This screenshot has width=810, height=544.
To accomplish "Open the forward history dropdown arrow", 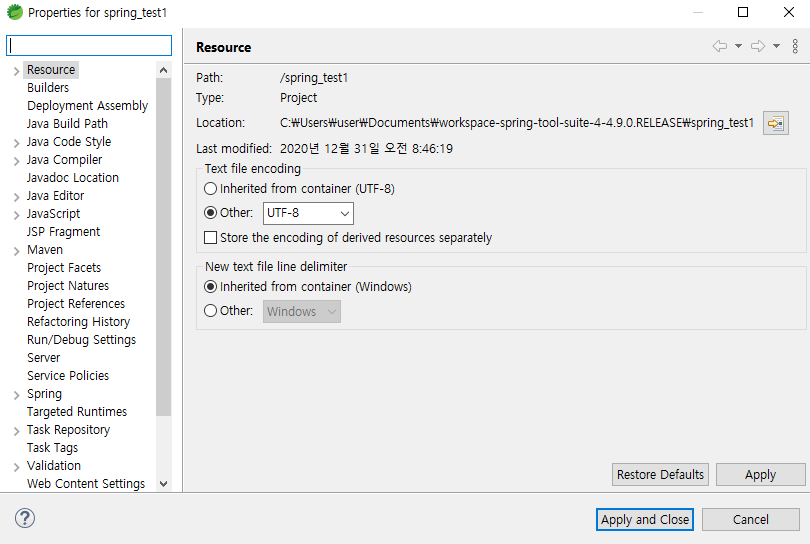I will click(776, 46).
